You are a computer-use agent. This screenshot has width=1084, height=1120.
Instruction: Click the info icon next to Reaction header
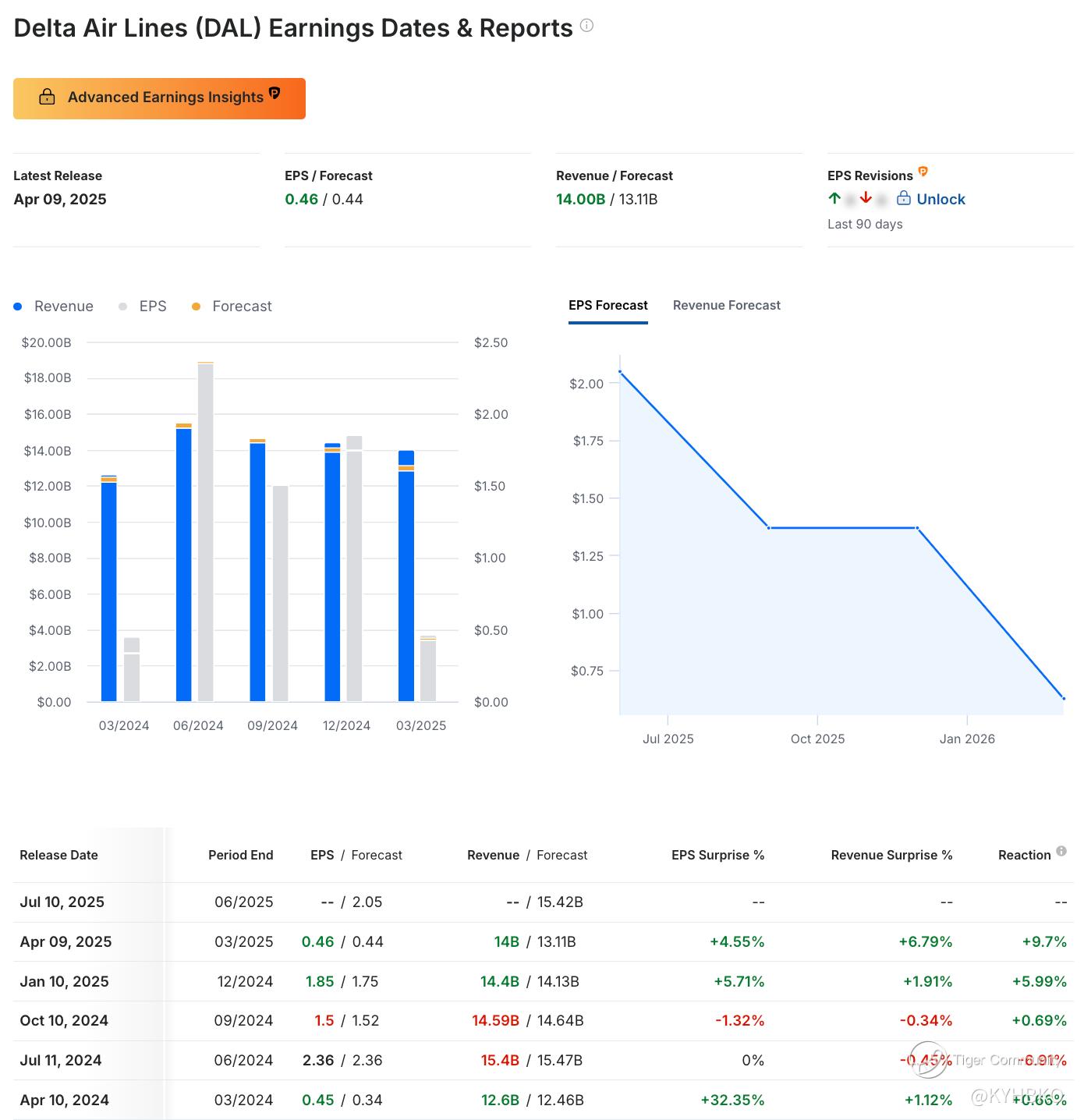pyautogui.click(x=1061, y=851)
